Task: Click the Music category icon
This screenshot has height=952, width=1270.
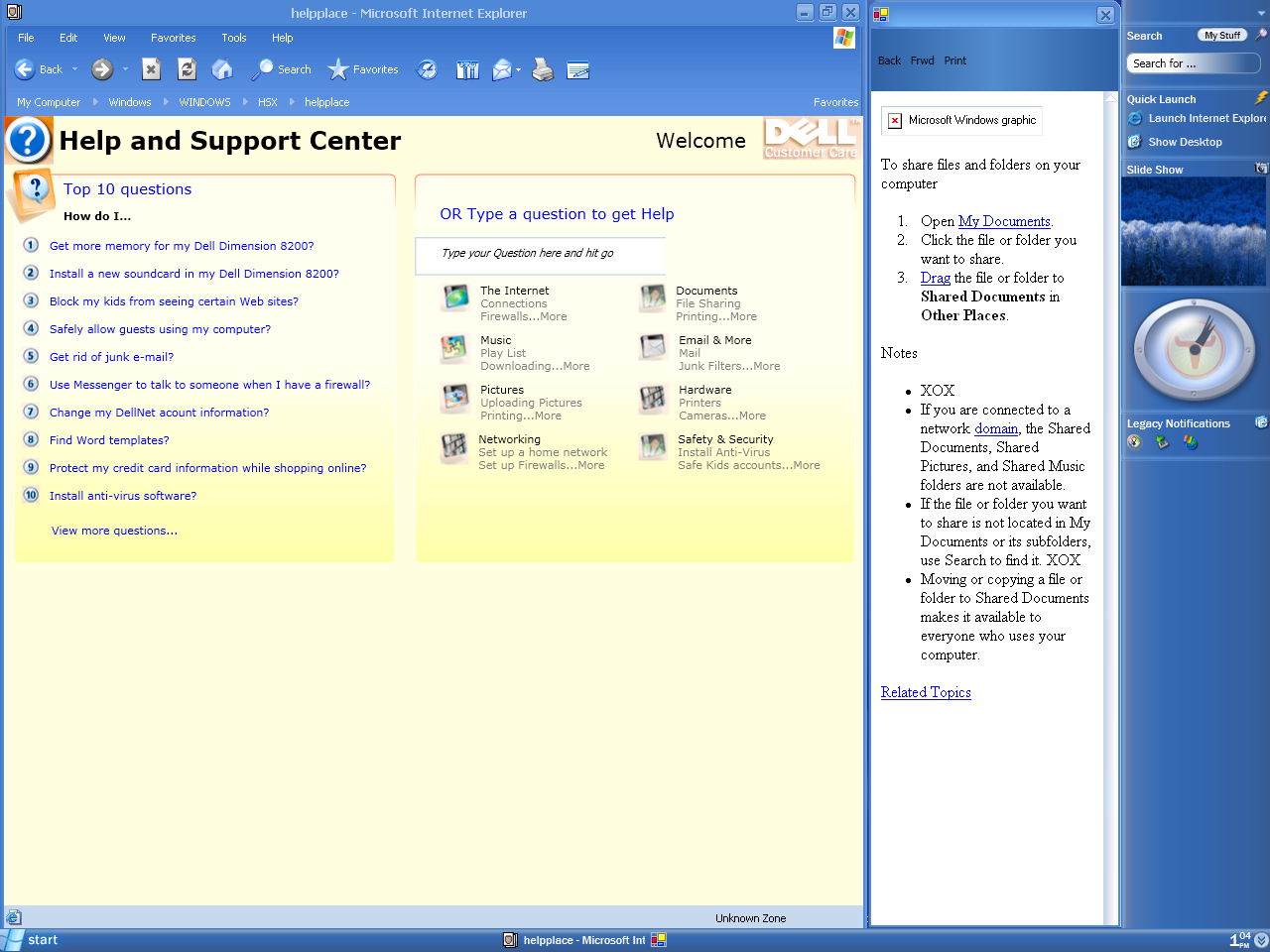Action: click(454, 348)
